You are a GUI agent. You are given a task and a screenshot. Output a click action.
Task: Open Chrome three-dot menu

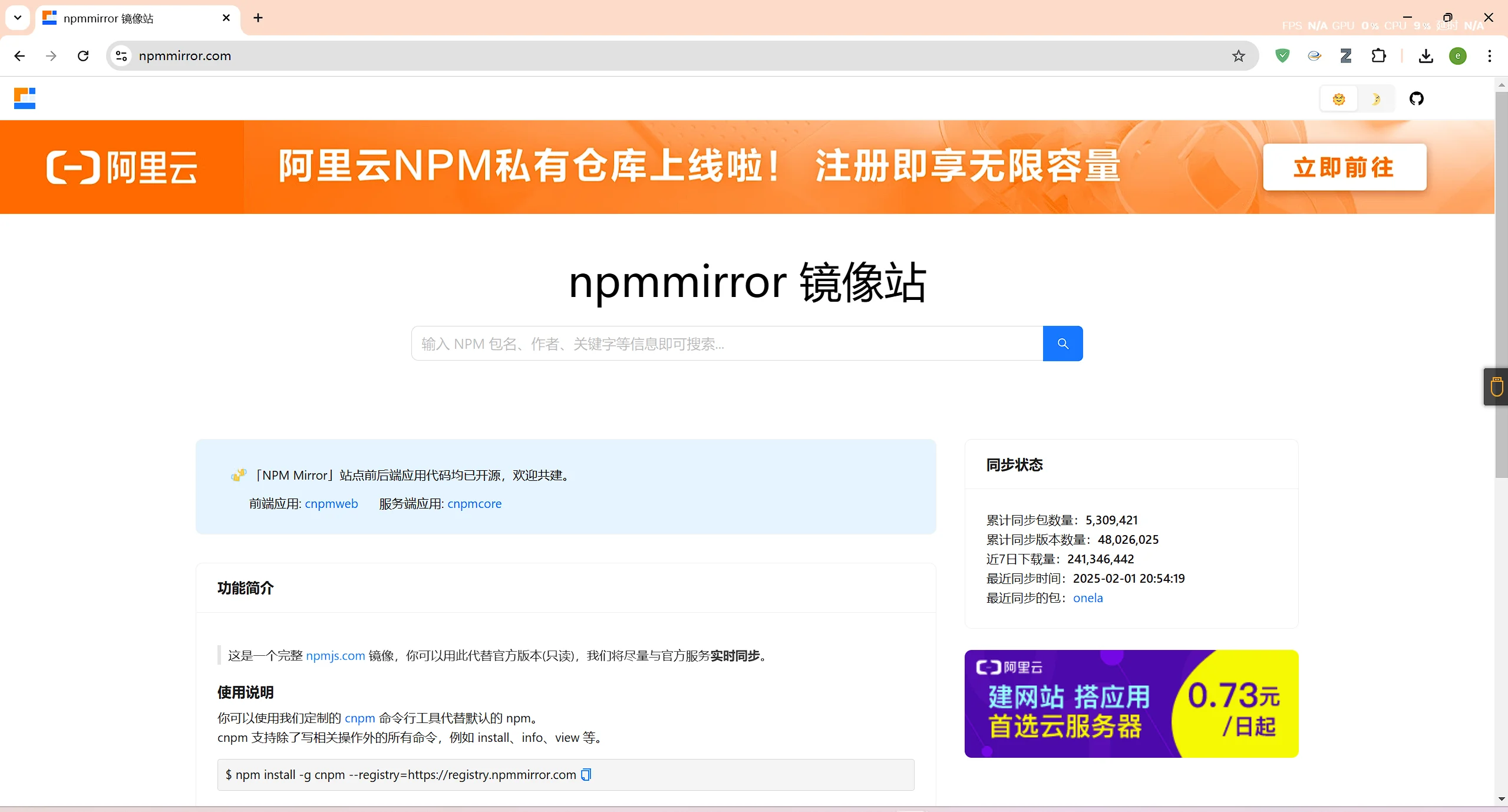pos(1489,56)
